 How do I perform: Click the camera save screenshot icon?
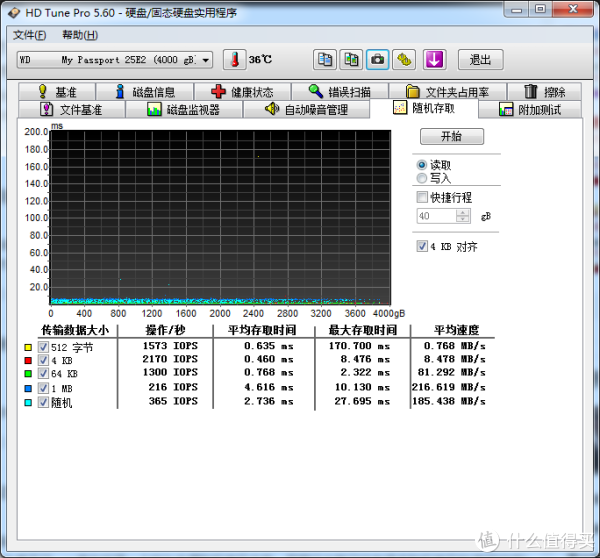[378, 60]
